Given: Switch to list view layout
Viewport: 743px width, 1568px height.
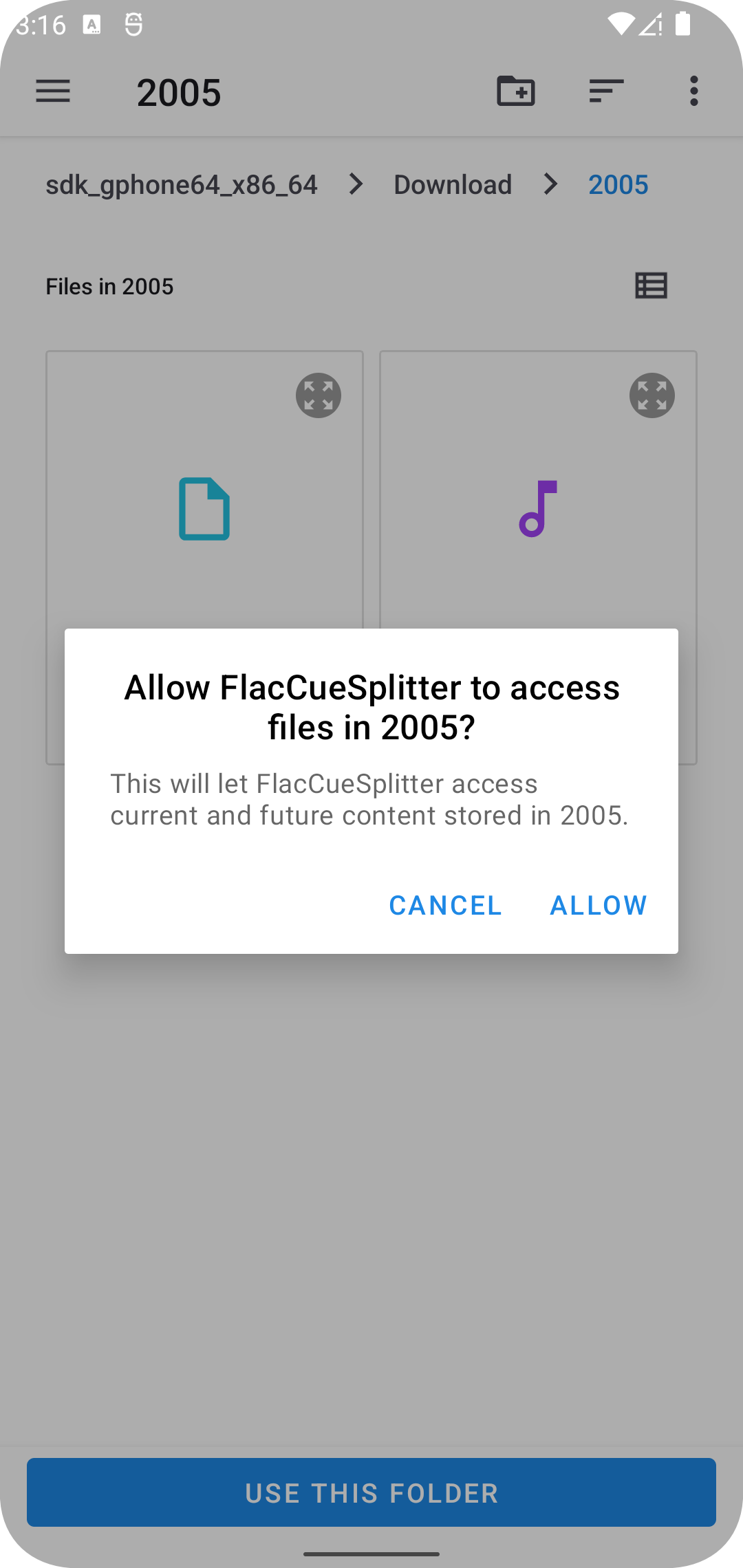Looking at the screenshot, I should pyautogui.click(x=651, y=285).
